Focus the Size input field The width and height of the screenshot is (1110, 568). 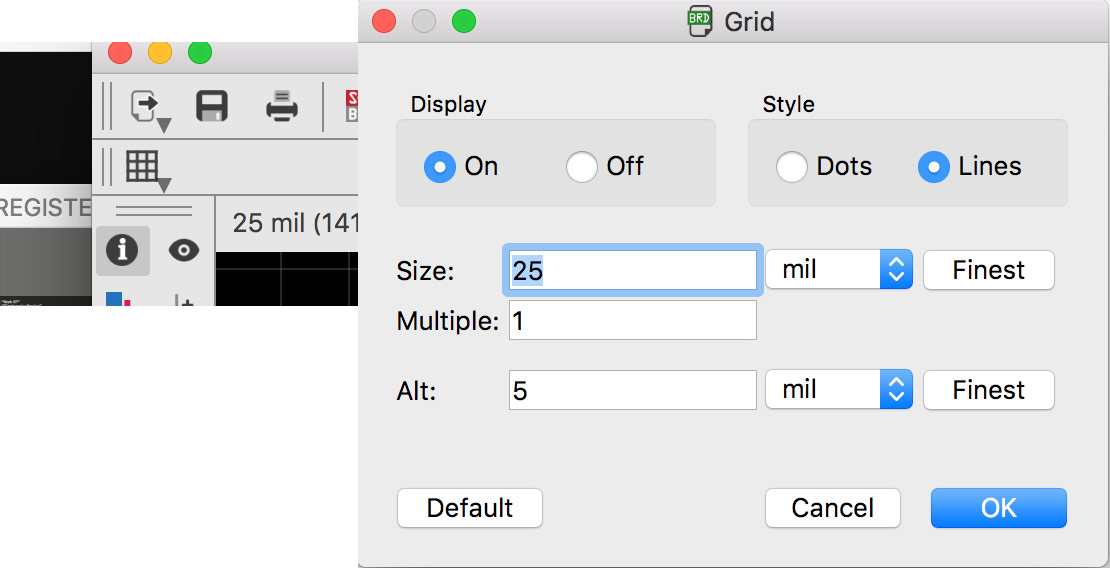(x=633, y=270)
